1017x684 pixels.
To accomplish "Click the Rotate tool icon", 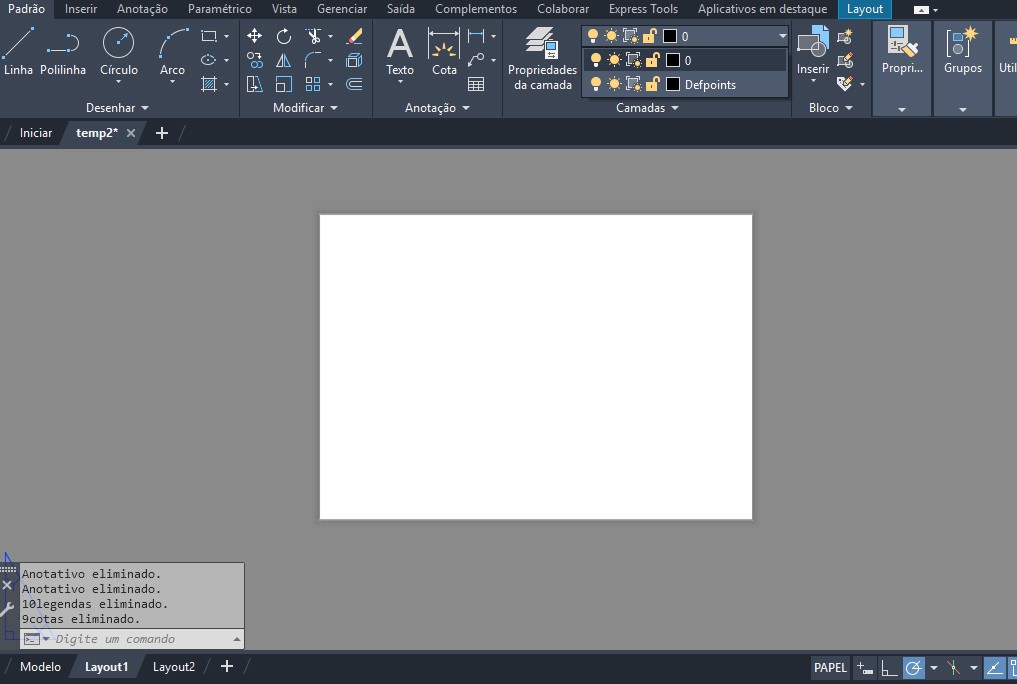I will pyautogui.click(x=284, y=36).
